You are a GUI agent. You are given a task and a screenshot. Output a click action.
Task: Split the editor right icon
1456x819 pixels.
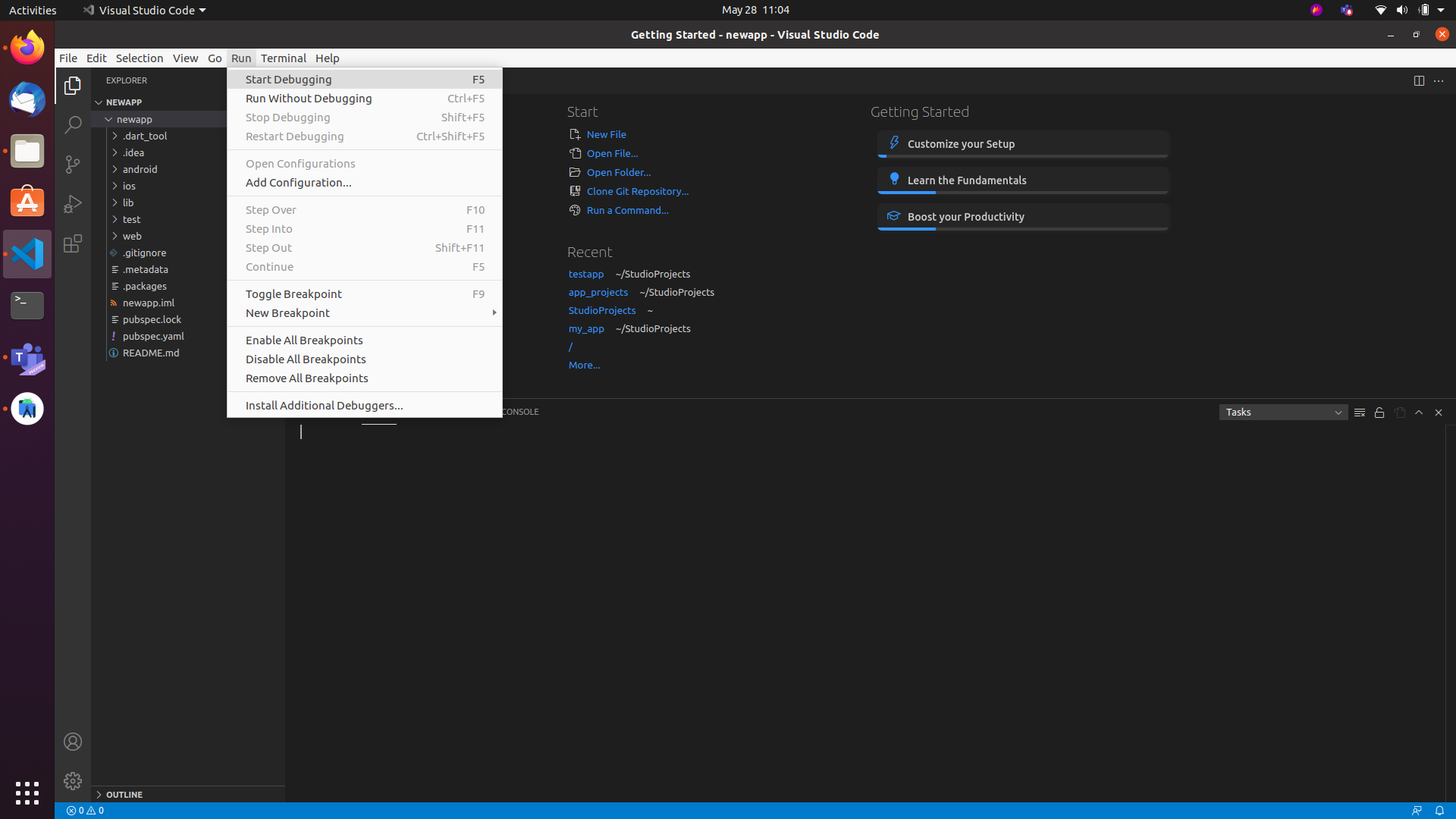tap(1419, 80)
